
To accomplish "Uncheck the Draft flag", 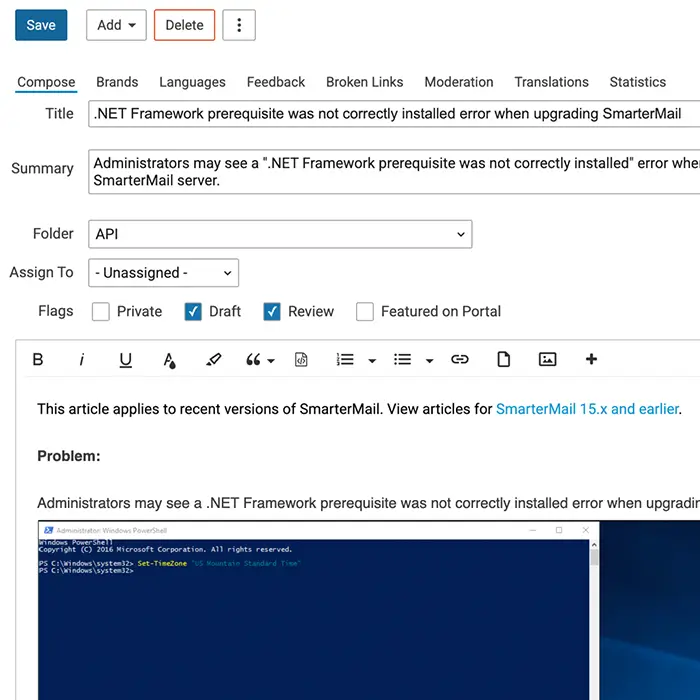I will pos(193,312).
